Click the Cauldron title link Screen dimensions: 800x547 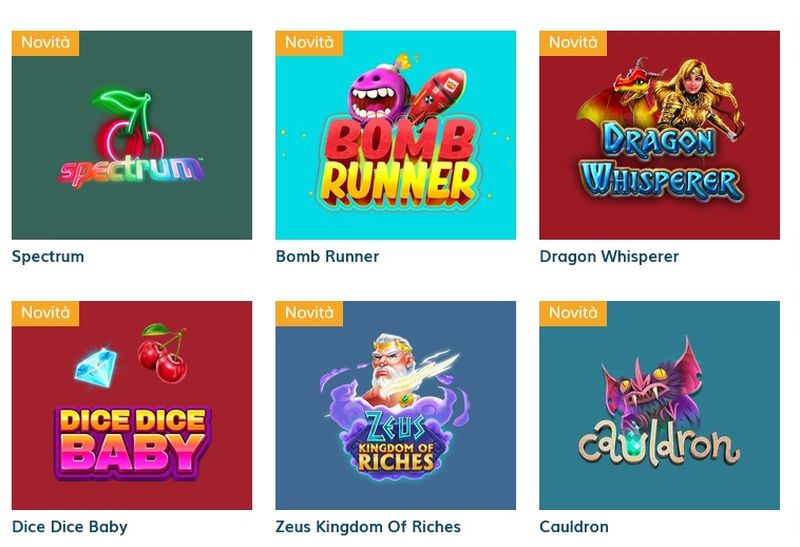point(574,527)
